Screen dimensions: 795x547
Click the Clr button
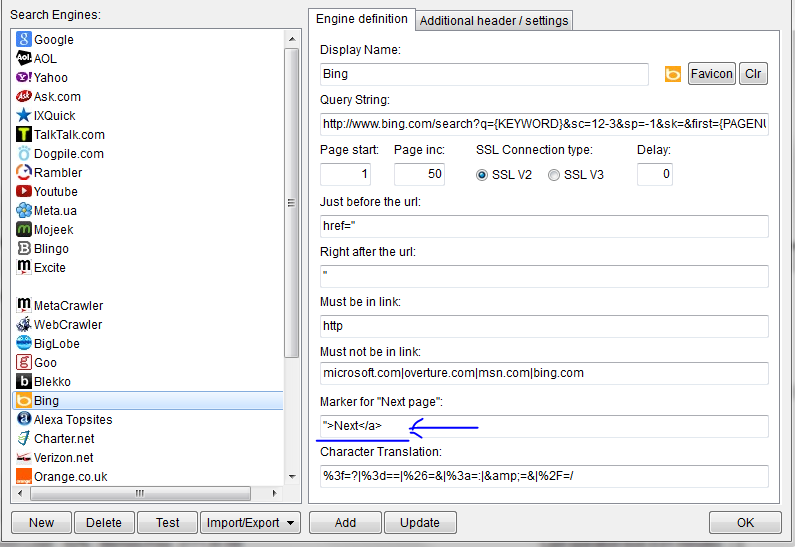pos(753,74)
